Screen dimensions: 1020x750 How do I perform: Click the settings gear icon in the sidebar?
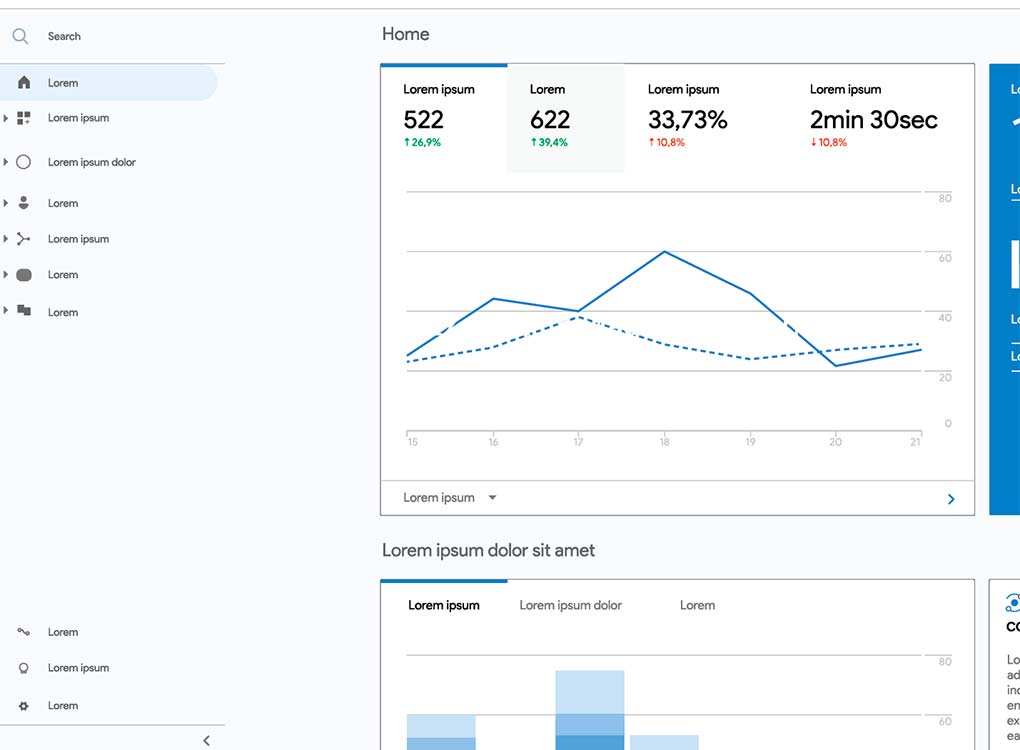24,706
